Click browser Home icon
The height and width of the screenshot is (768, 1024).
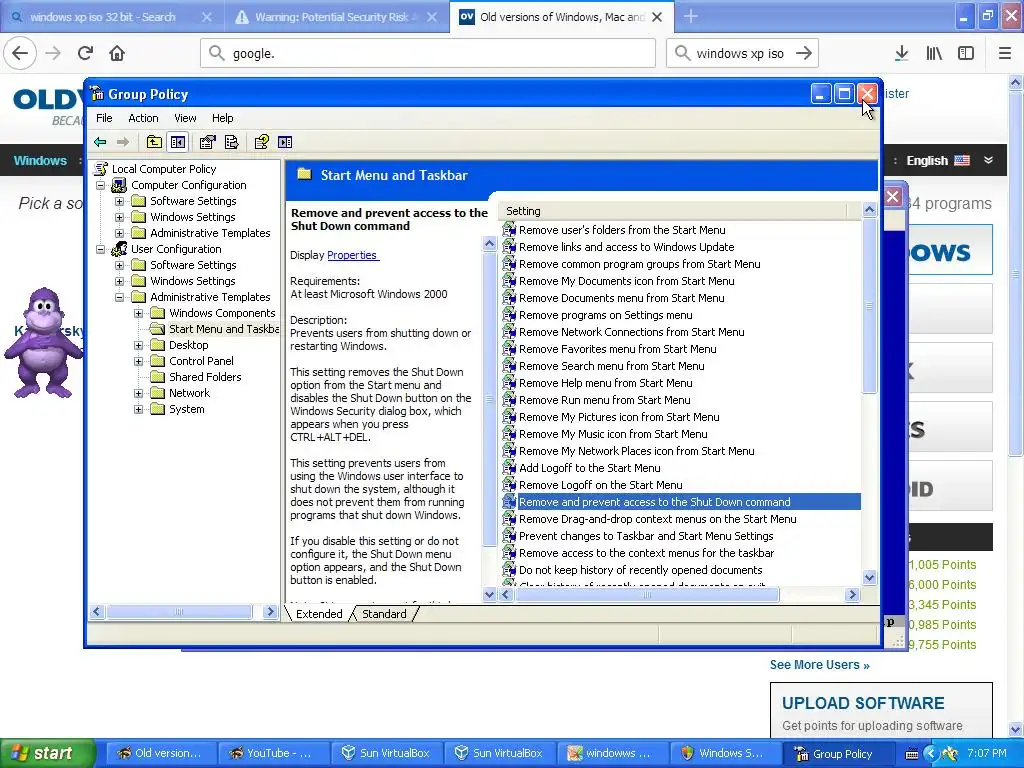pos(117,53)
